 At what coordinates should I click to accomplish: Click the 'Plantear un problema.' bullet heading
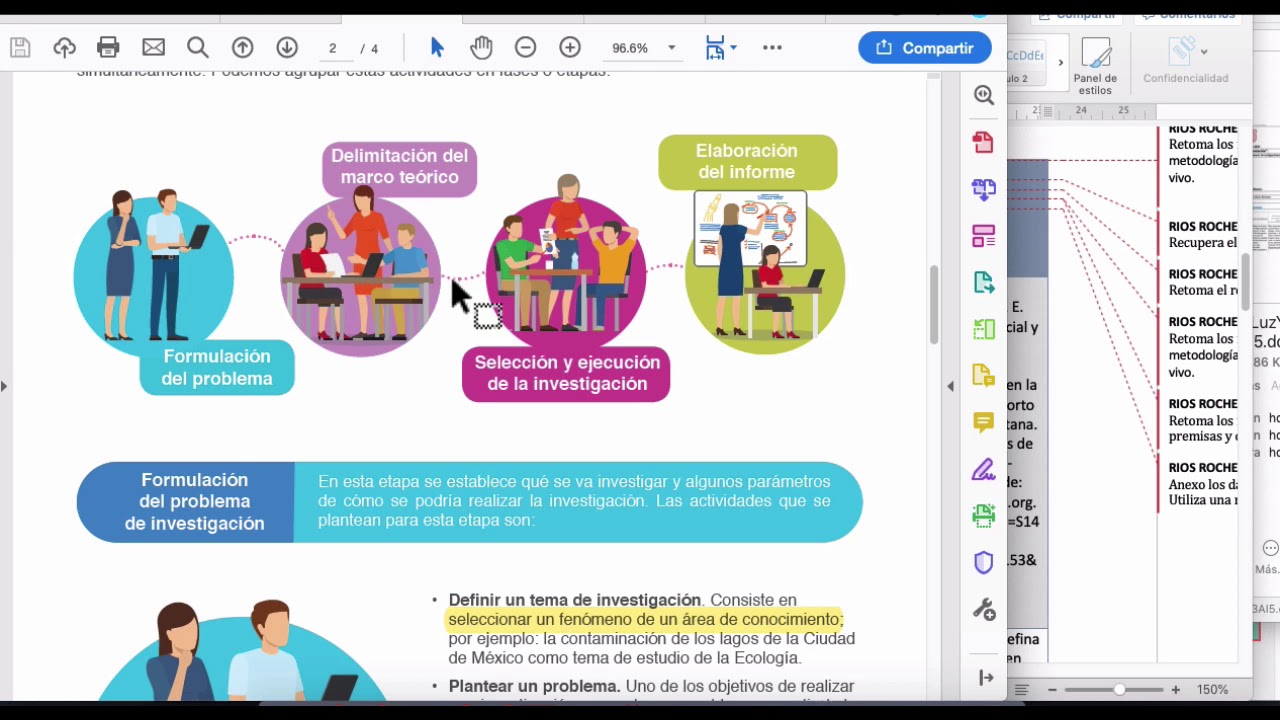tap(534, 686)
